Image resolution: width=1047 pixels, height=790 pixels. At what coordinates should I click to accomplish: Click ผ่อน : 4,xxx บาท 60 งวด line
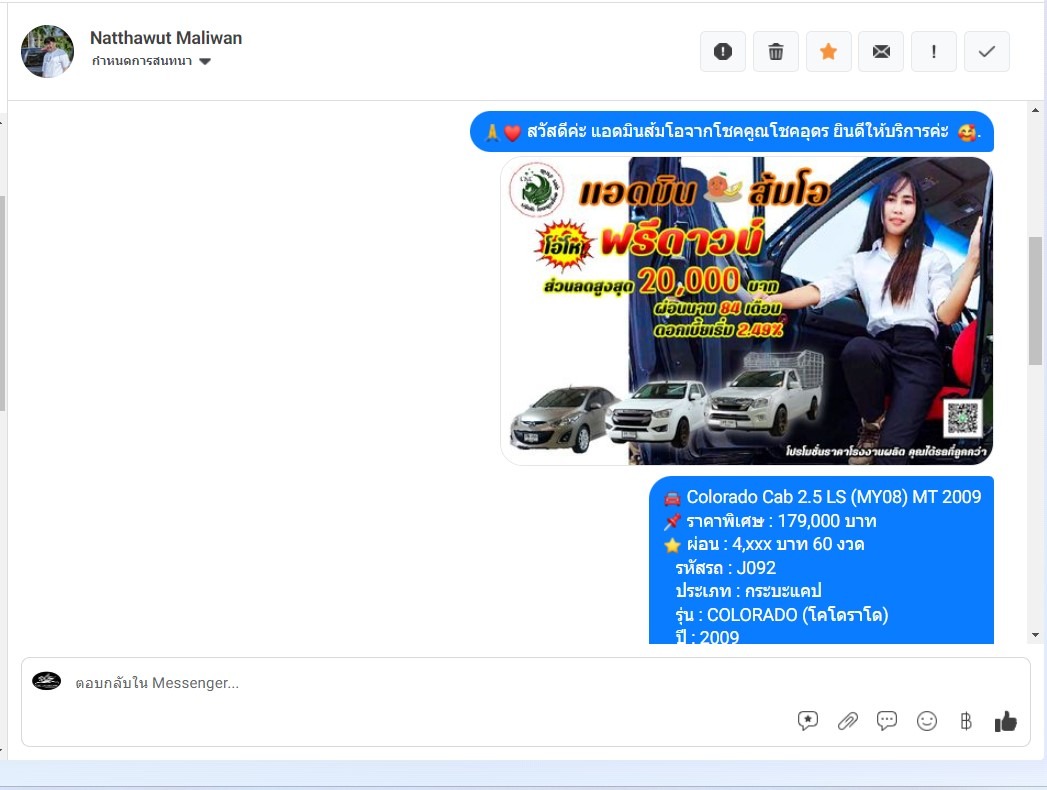775,544
